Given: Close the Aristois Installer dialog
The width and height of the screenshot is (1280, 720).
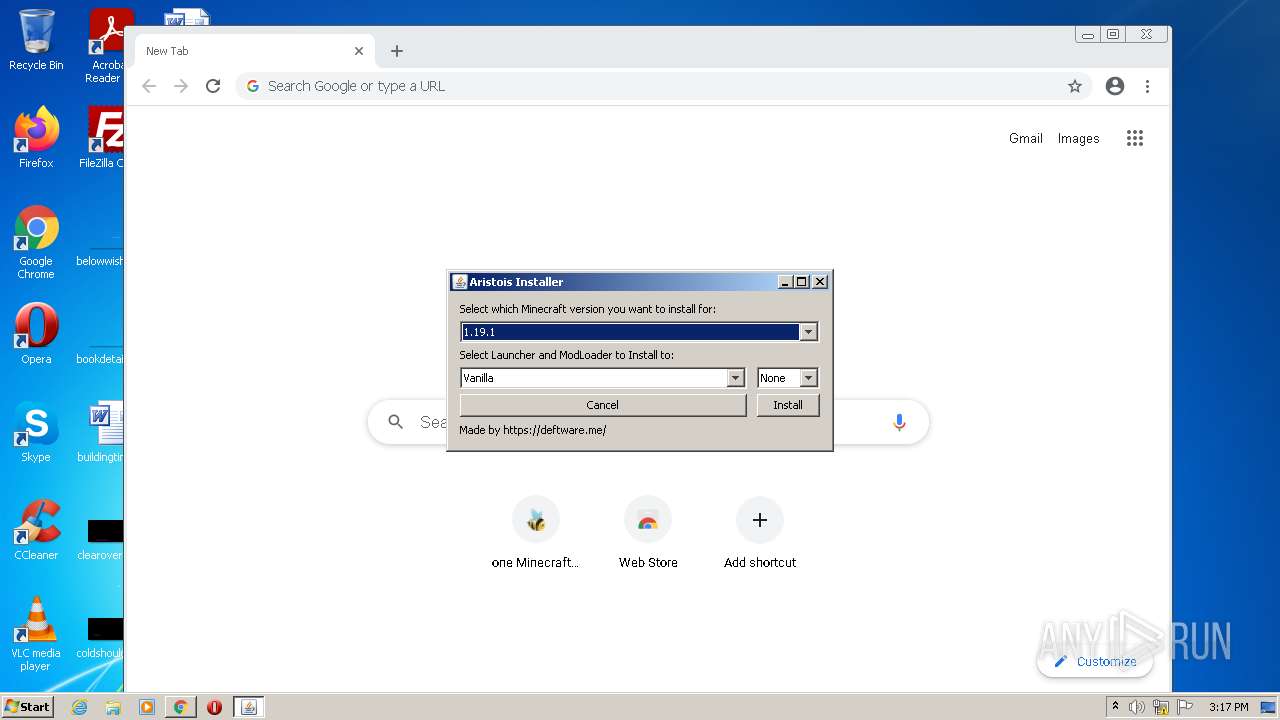Looking at the screenshot, I should 820,282.
